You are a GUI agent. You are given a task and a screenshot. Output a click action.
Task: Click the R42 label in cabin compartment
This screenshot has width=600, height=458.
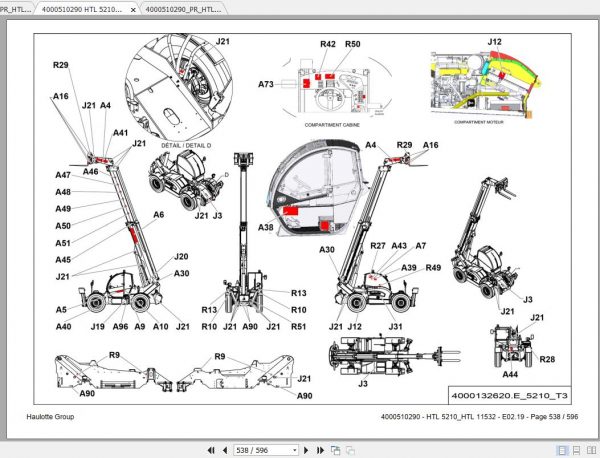tap(328, 44)
